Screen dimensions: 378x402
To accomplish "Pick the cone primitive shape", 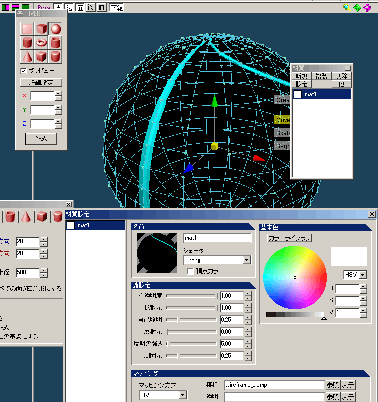I will pyautogui.click(x=27, y=56).
